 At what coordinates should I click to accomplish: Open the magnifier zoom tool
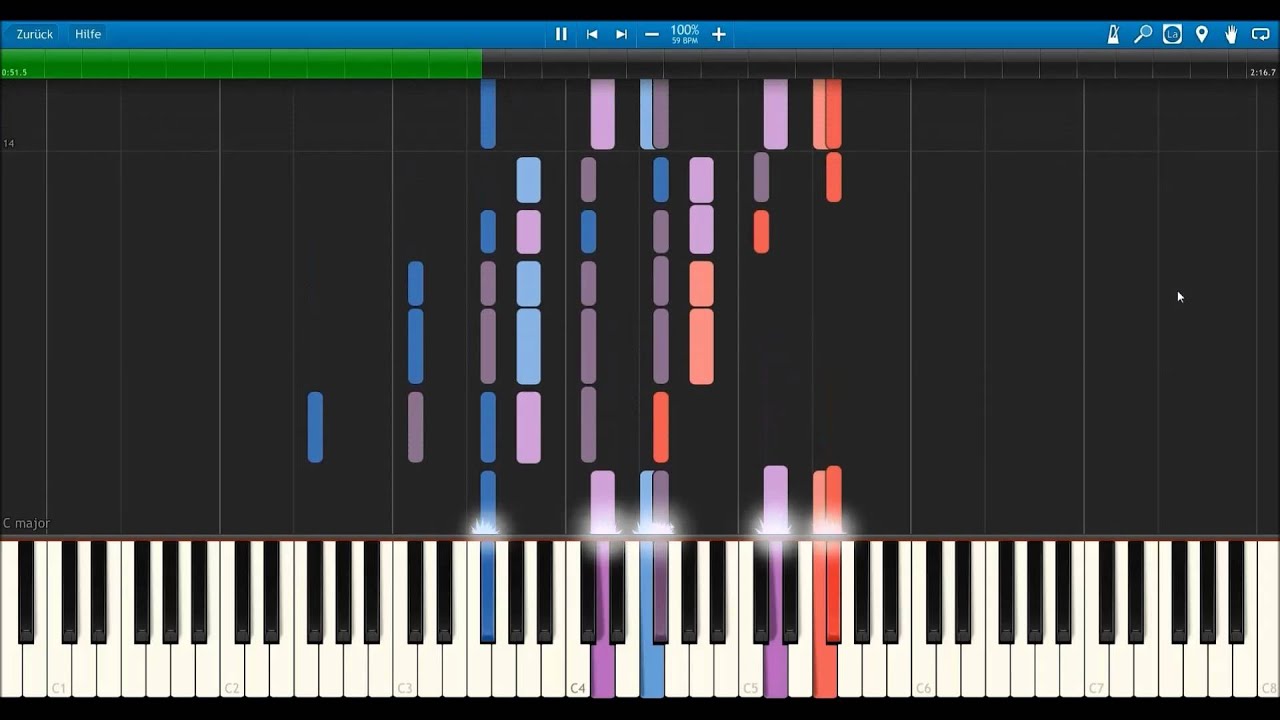point(1143,34)
